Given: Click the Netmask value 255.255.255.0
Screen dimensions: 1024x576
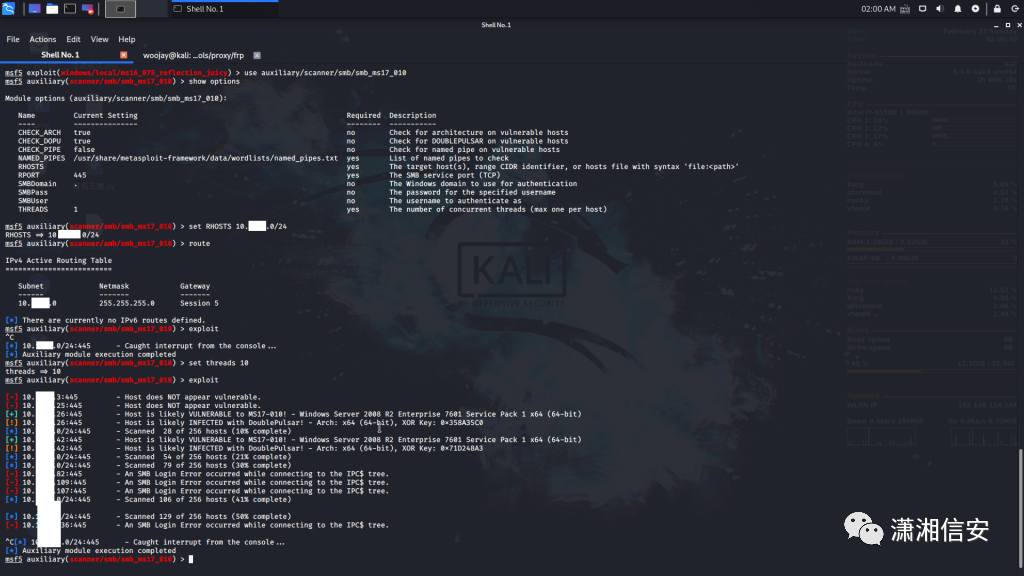Looking at the screenshot, I should click(127, 303).
